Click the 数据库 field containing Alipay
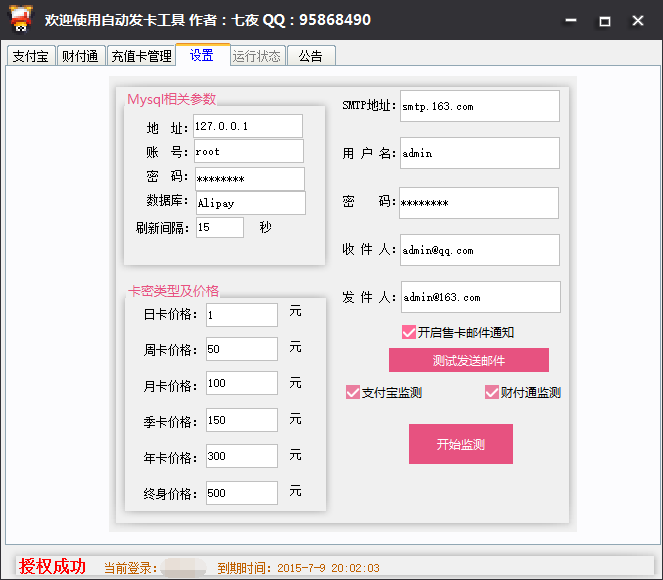Viewport: 663px width, 580px height. [251, 203]
